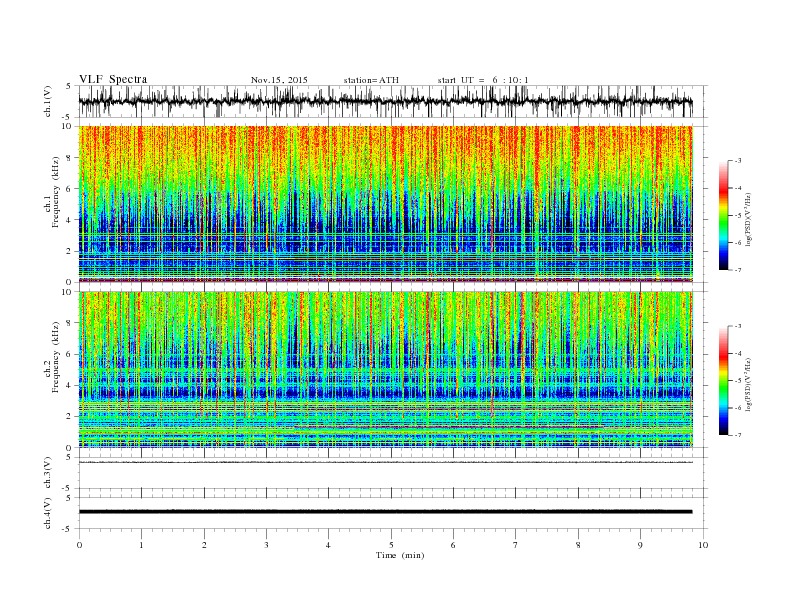792x612 pixels.
Task: Click inside the ch.1 spectrogram panel
Action: click(x=386, y=204)
